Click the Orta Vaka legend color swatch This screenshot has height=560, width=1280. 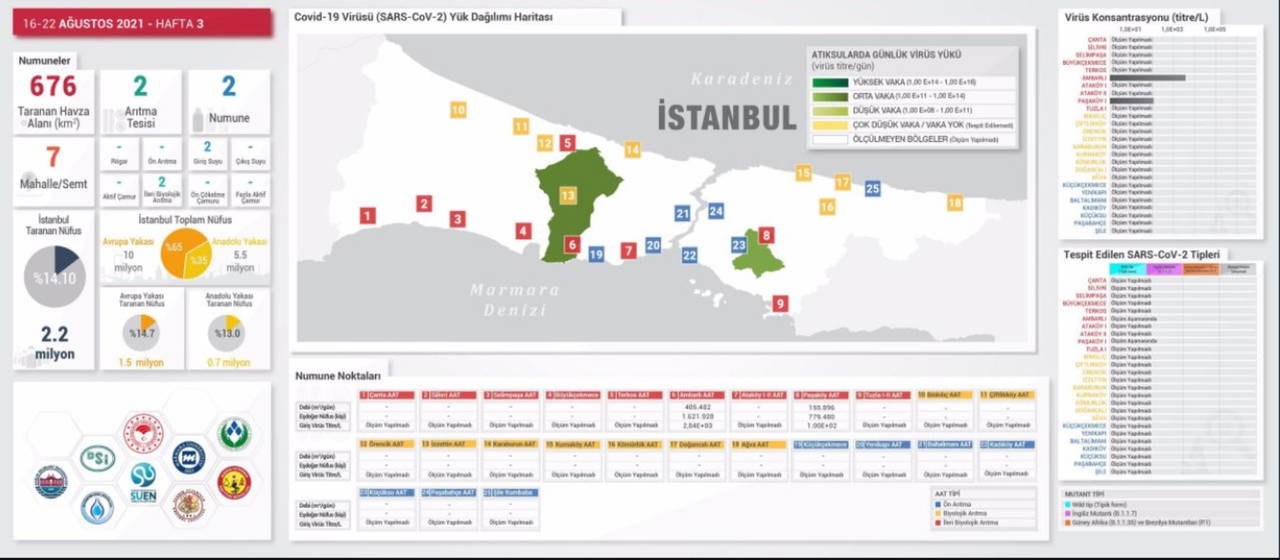tap(829, 97)
